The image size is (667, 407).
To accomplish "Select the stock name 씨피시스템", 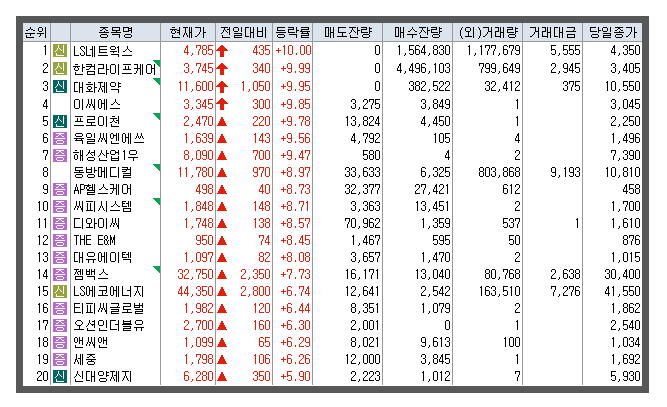I will tap(103, 207).
